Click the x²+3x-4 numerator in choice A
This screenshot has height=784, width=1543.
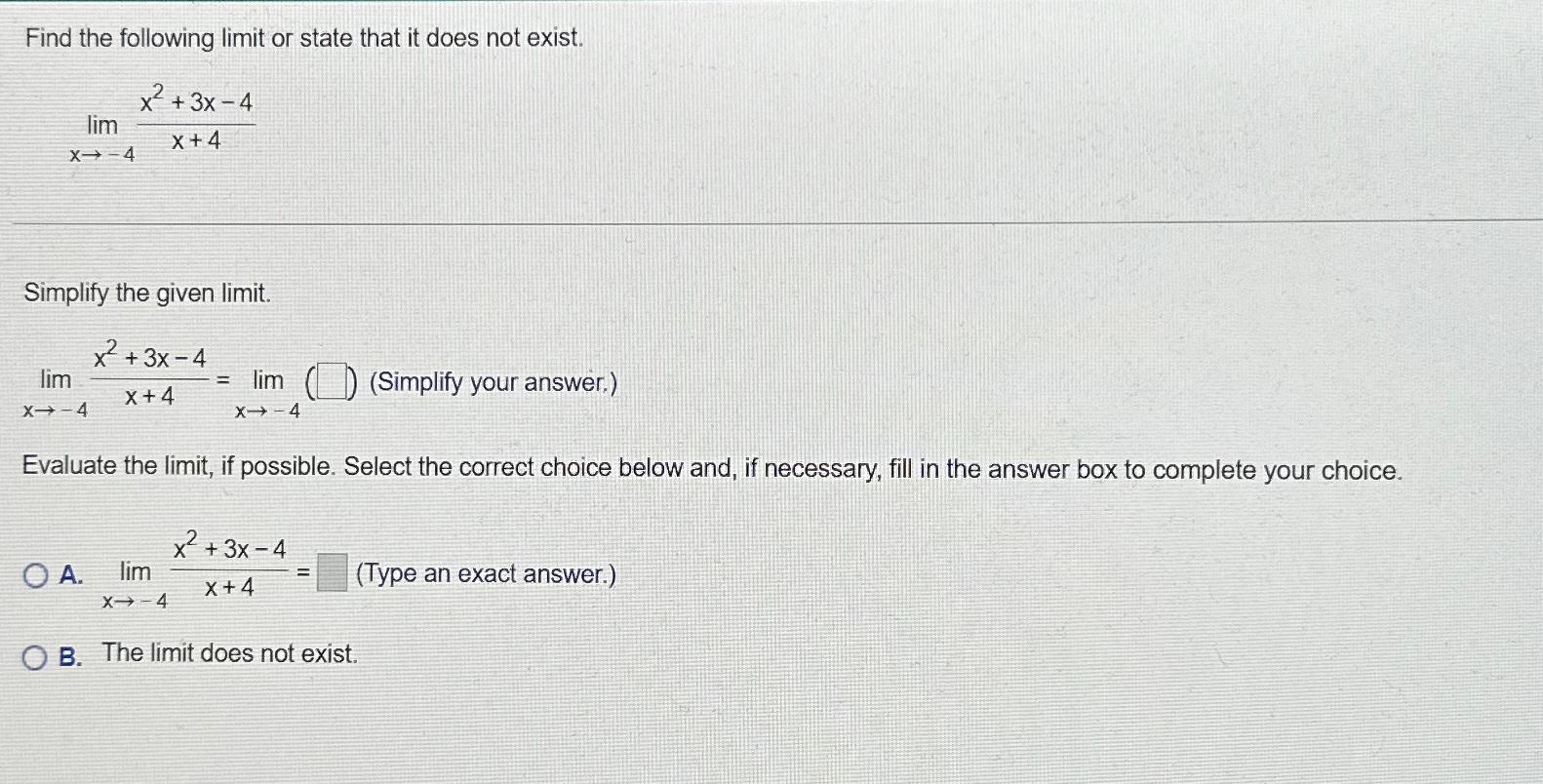pos(228,546)
